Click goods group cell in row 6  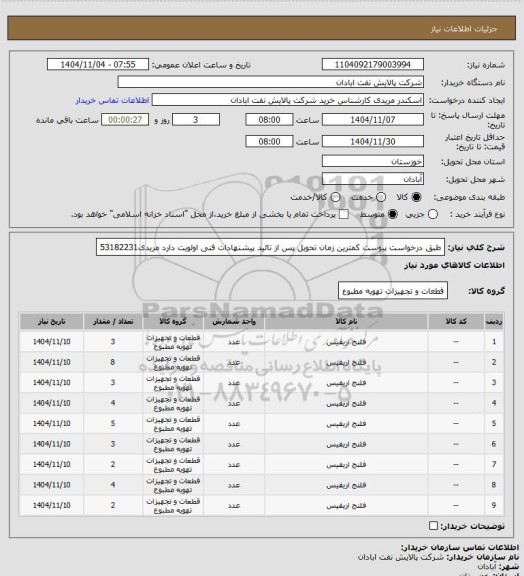coord(173,444)
